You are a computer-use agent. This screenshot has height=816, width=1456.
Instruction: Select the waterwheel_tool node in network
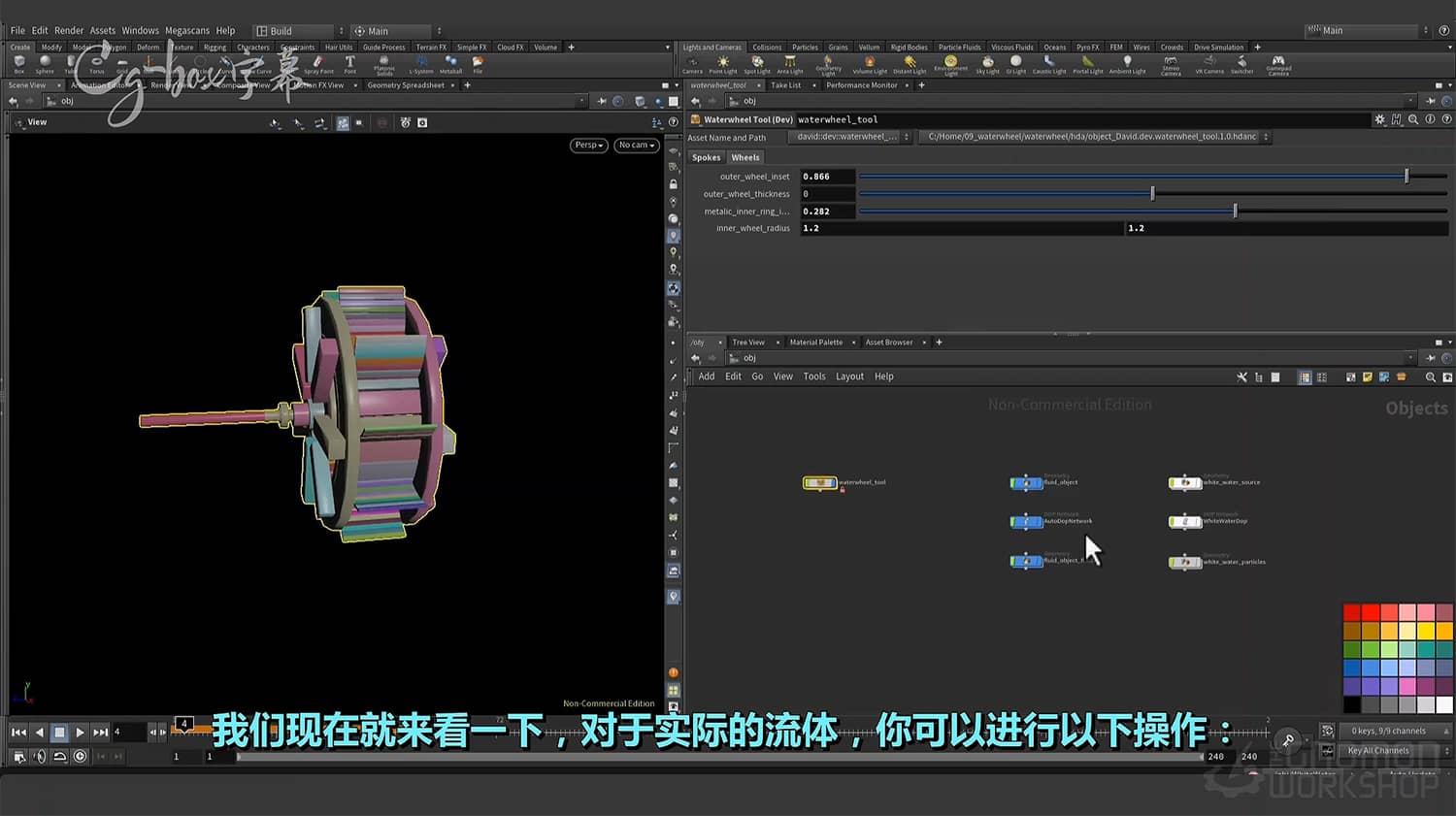[x=820, y=482]
